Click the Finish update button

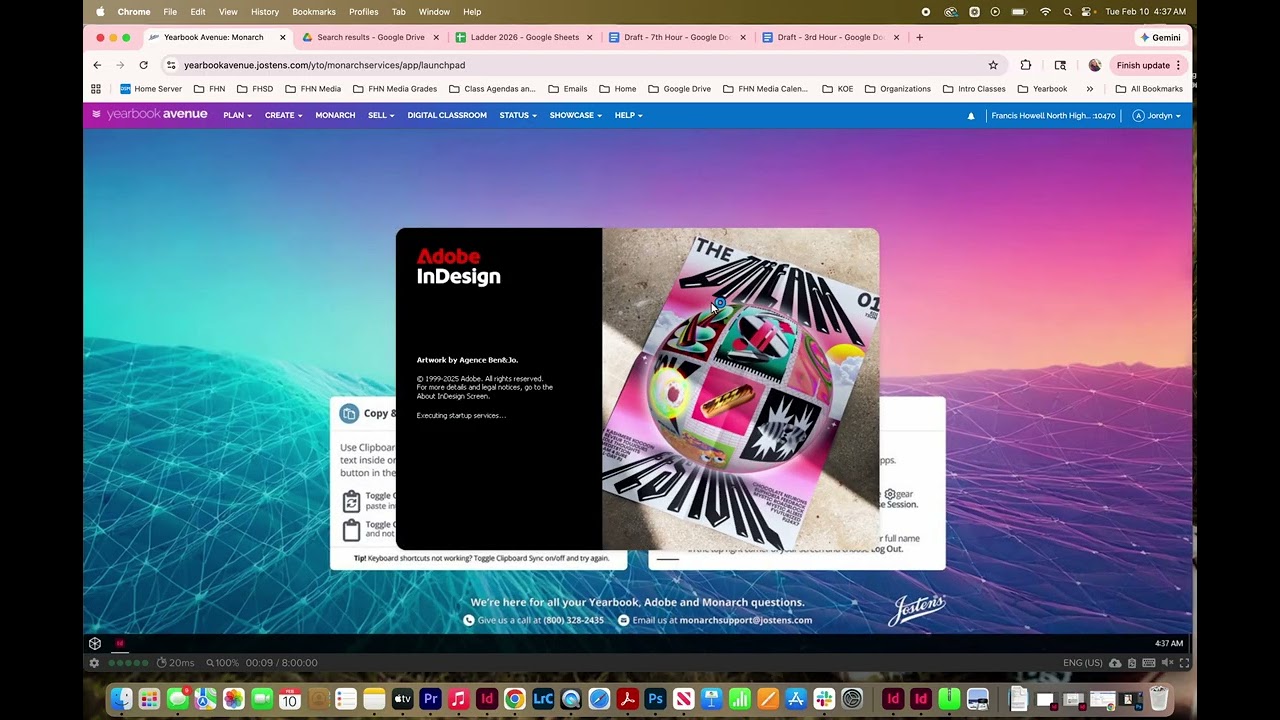coord(1148,65)
